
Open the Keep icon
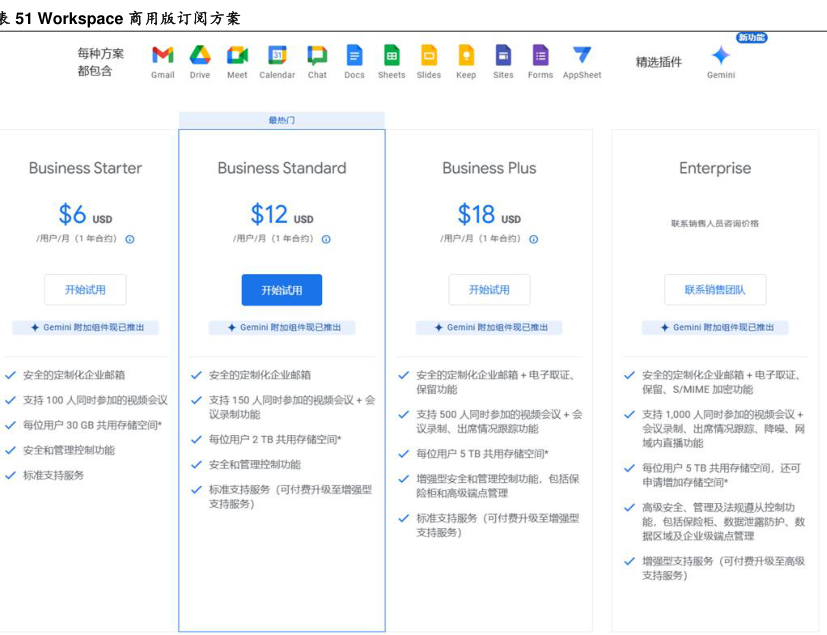466,55
